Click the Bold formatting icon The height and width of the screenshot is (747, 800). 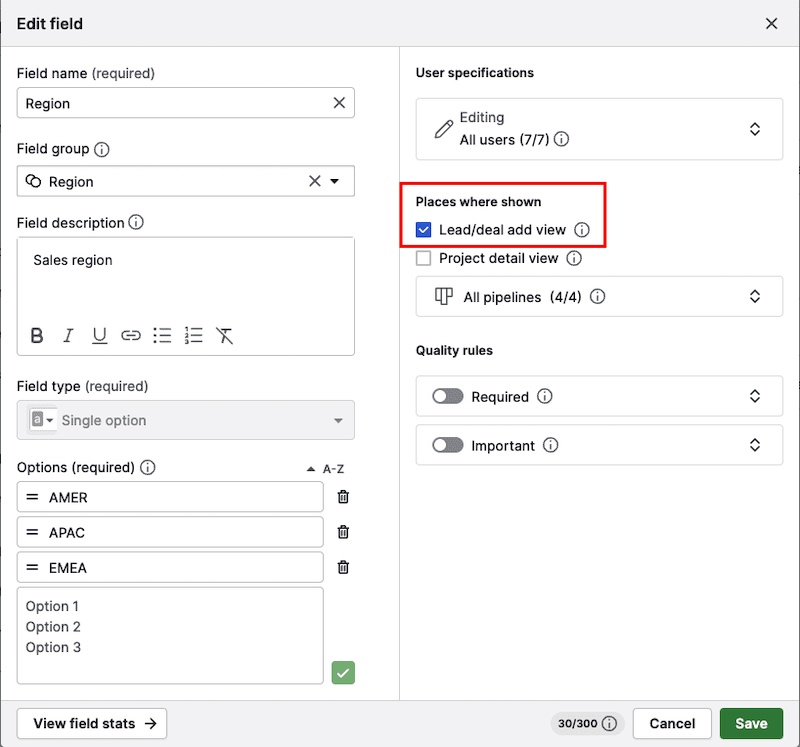point(37,336)
